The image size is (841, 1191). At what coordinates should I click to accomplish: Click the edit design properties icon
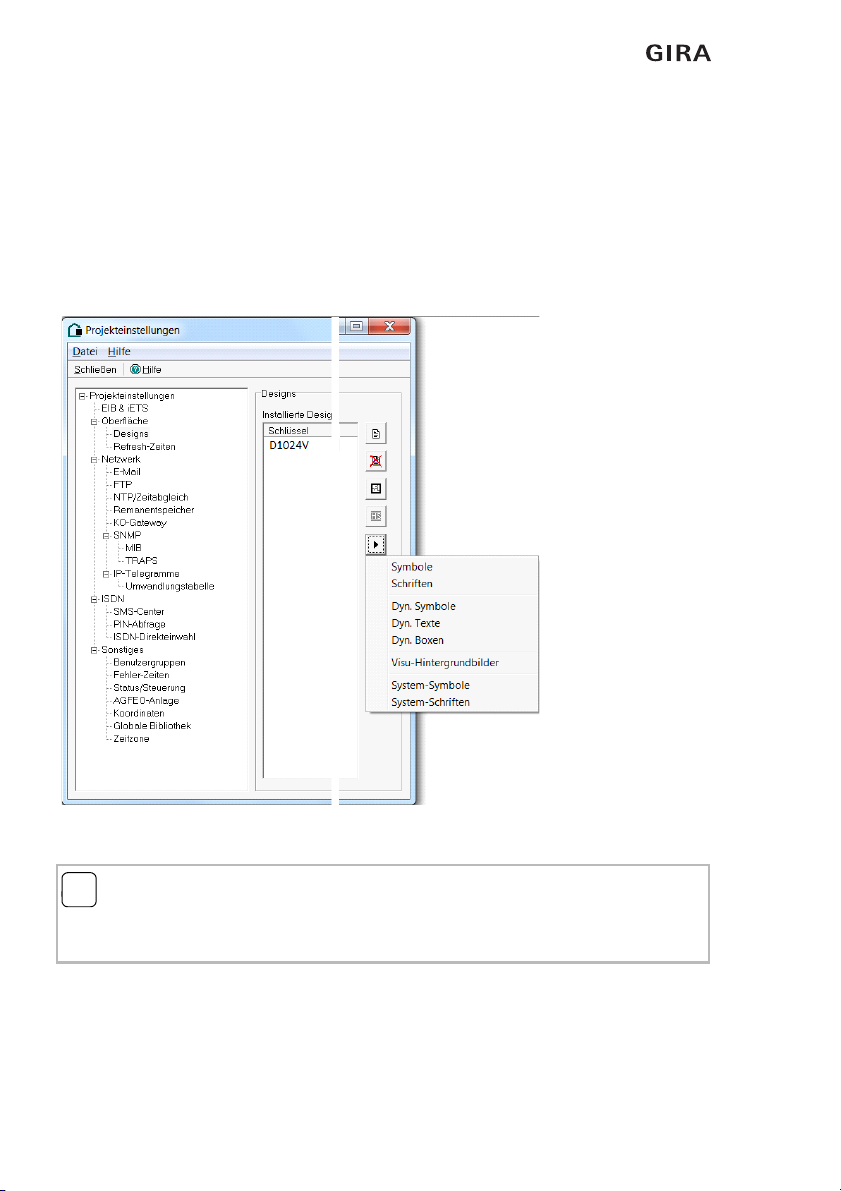pyautogui.click(x=376, y=490)
